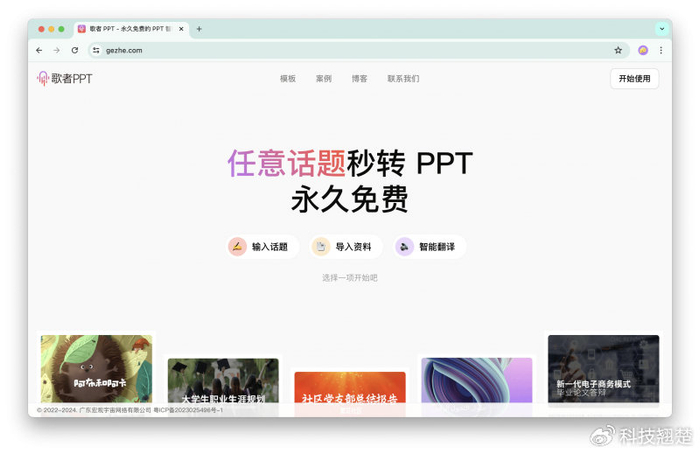Close the 歌者 PPT browser tab
Viewport: 700px width, 454px height.
point(181,29)
